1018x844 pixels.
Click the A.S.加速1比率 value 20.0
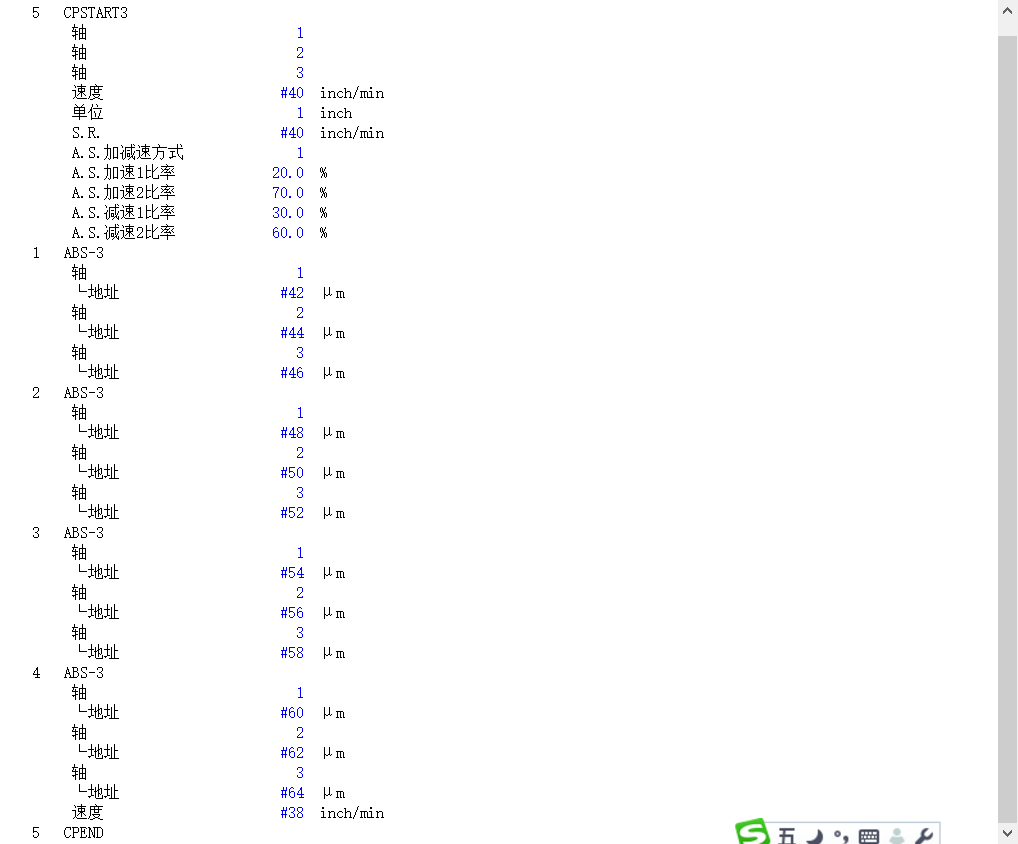click(288, 173)
